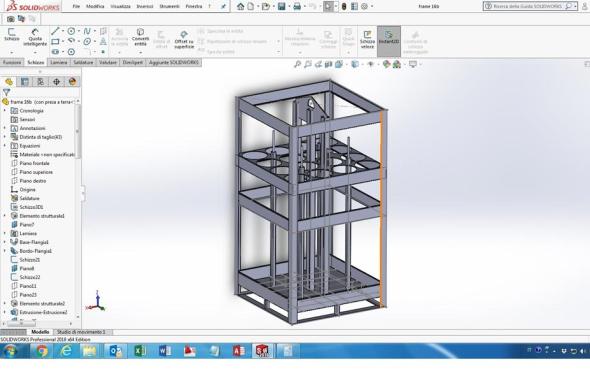590x390 pixels.
Task: Open the DisplayManager appearance tab
Action: pos(72,82)
